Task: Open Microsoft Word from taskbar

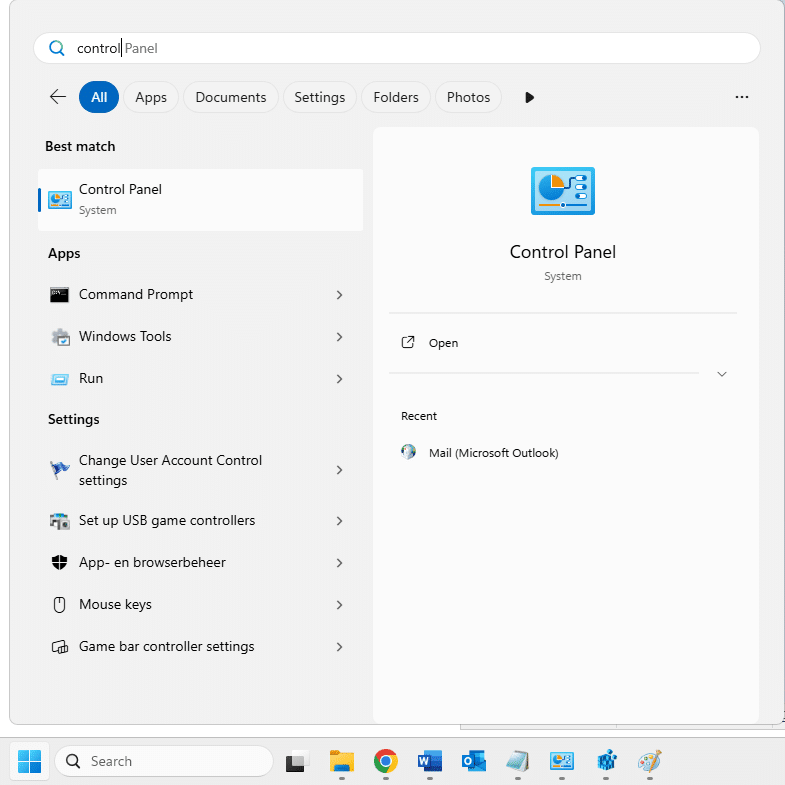Action: coord(430,761)
